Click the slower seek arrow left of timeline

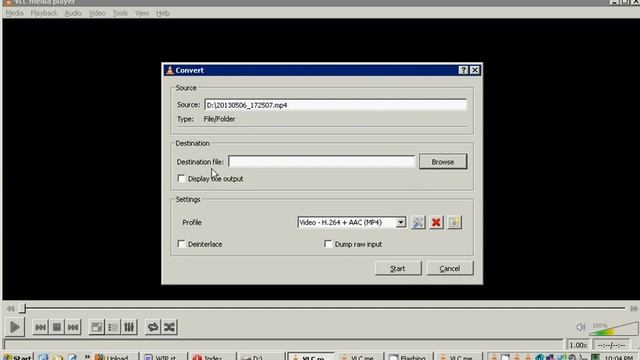coord(11,309)
